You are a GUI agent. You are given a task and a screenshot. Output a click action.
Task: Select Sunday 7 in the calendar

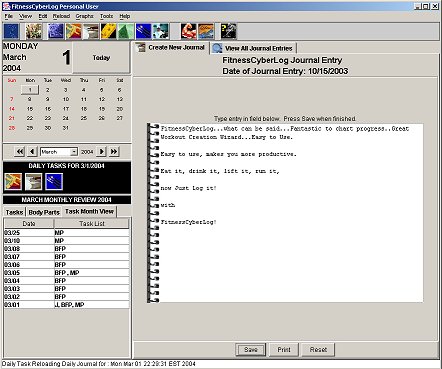tap(12, 99)
